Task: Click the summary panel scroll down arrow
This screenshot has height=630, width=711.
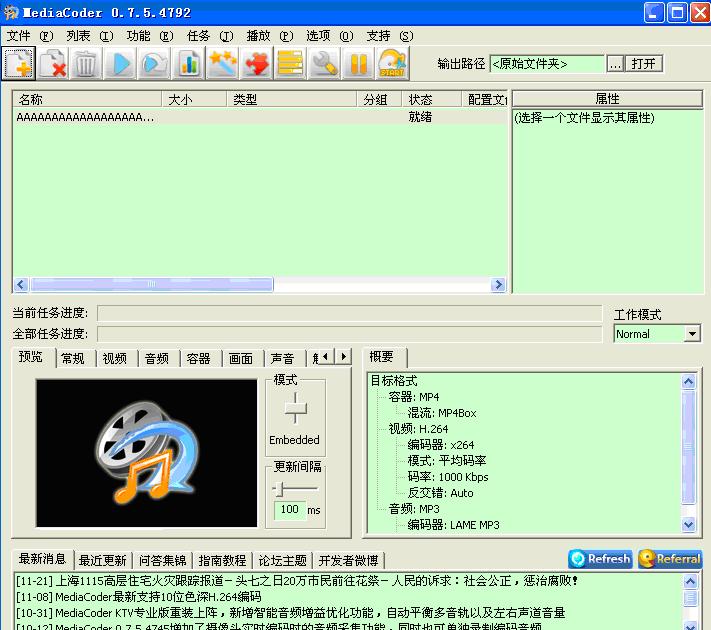Action: [688, 525]
